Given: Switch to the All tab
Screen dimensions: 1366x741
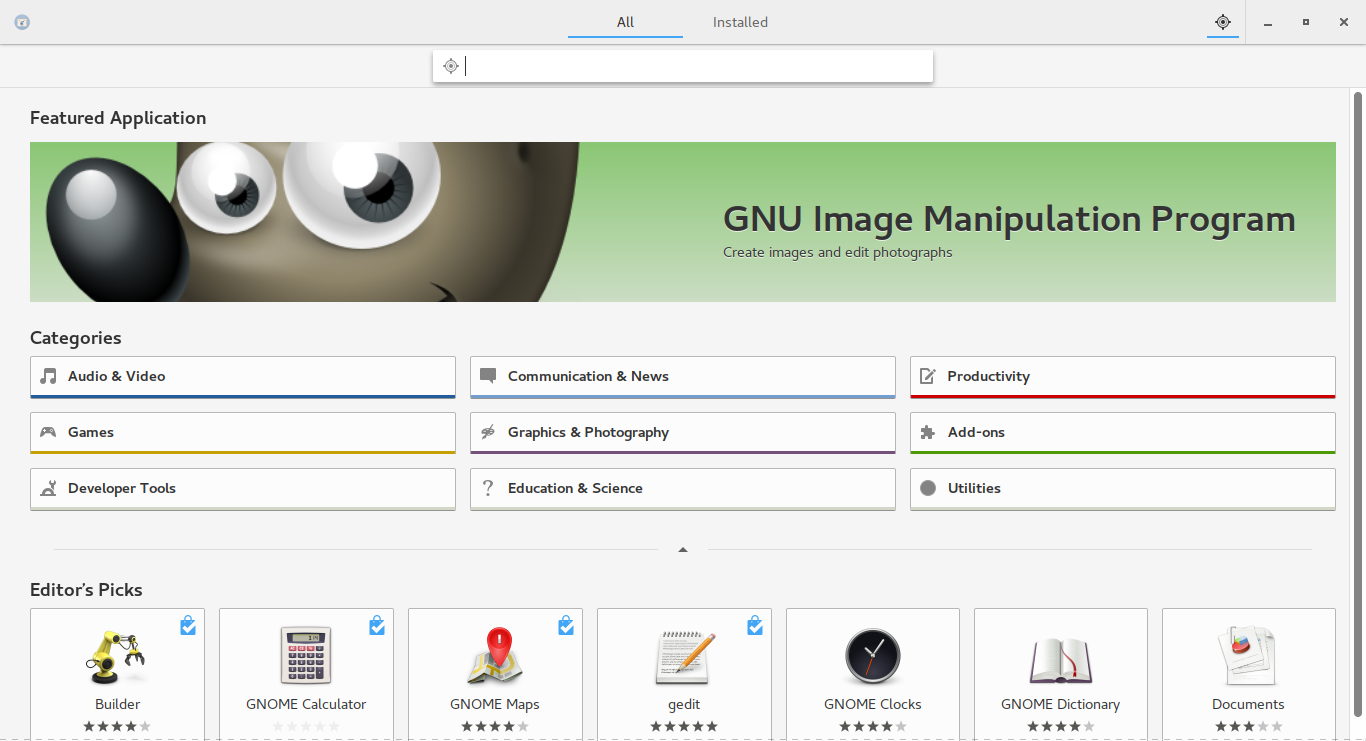Looking at the screenshot, I should tap(625, 22).
